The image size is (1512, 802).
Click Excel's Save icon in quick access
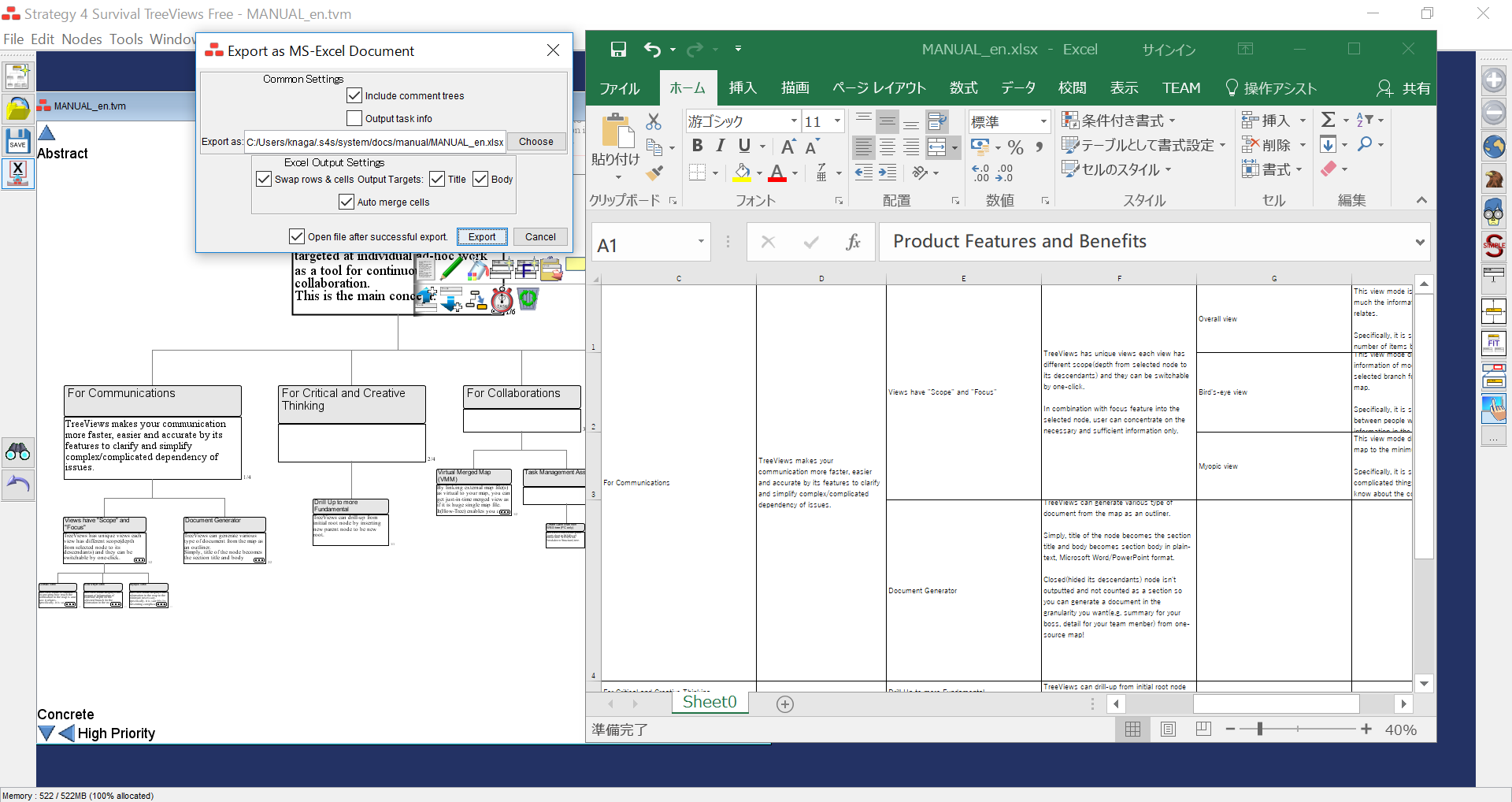pos(618,50)
